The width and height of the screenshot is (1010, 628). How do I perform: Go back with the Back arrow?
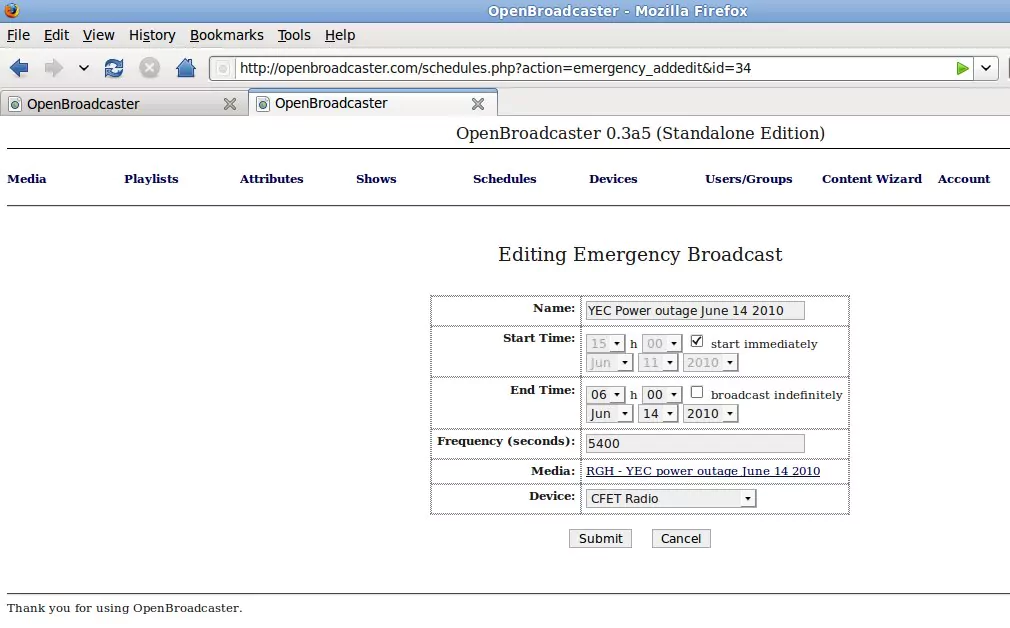coord(19,68)
